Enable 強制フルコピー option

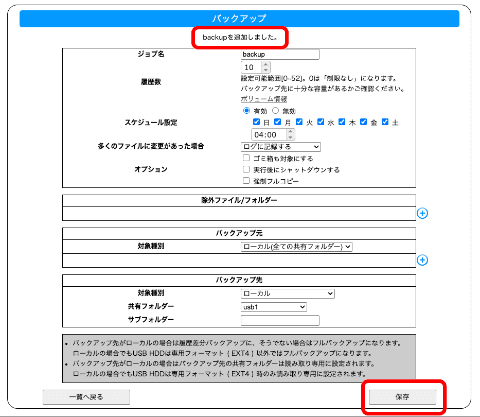tap(246, 181)
